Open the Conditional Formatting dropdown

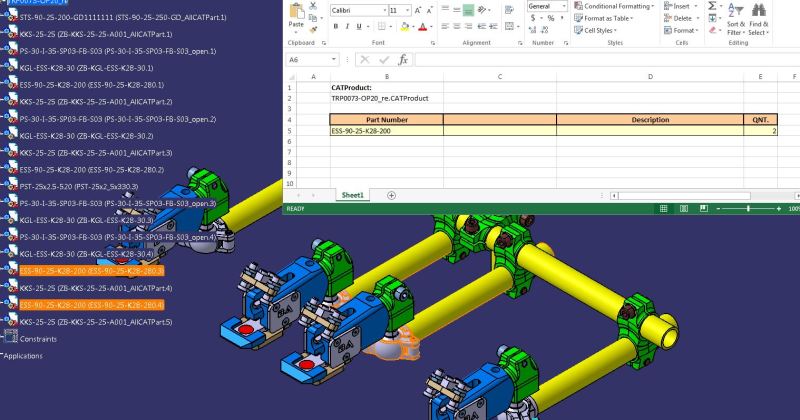click(614, 6)
